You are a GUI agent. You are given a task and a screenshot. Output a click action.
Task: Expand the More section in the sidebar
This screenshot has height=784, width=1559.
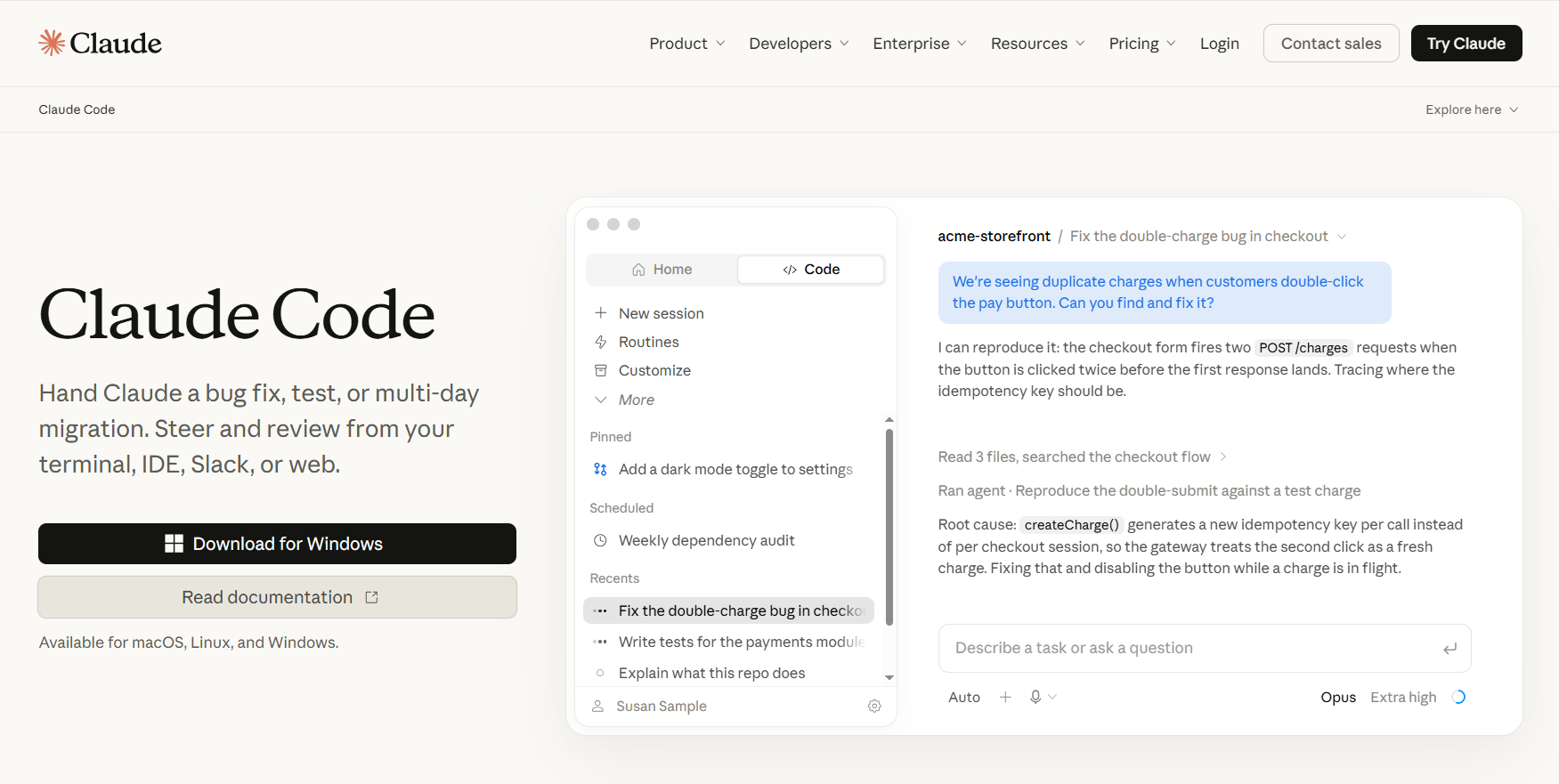point(624,400)
